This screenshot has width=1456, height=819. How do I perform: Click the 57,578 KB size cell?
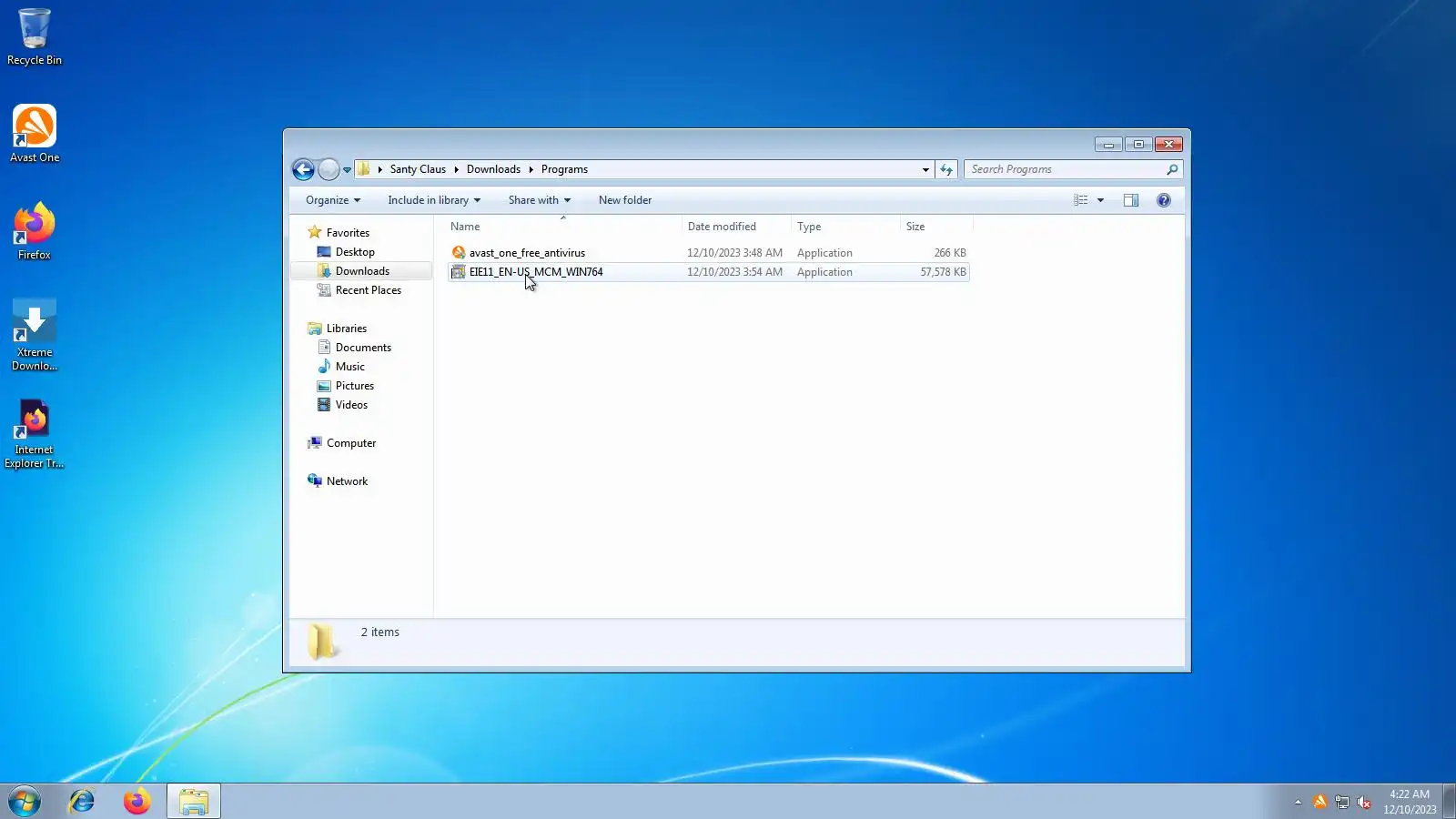tap(943, 272)
